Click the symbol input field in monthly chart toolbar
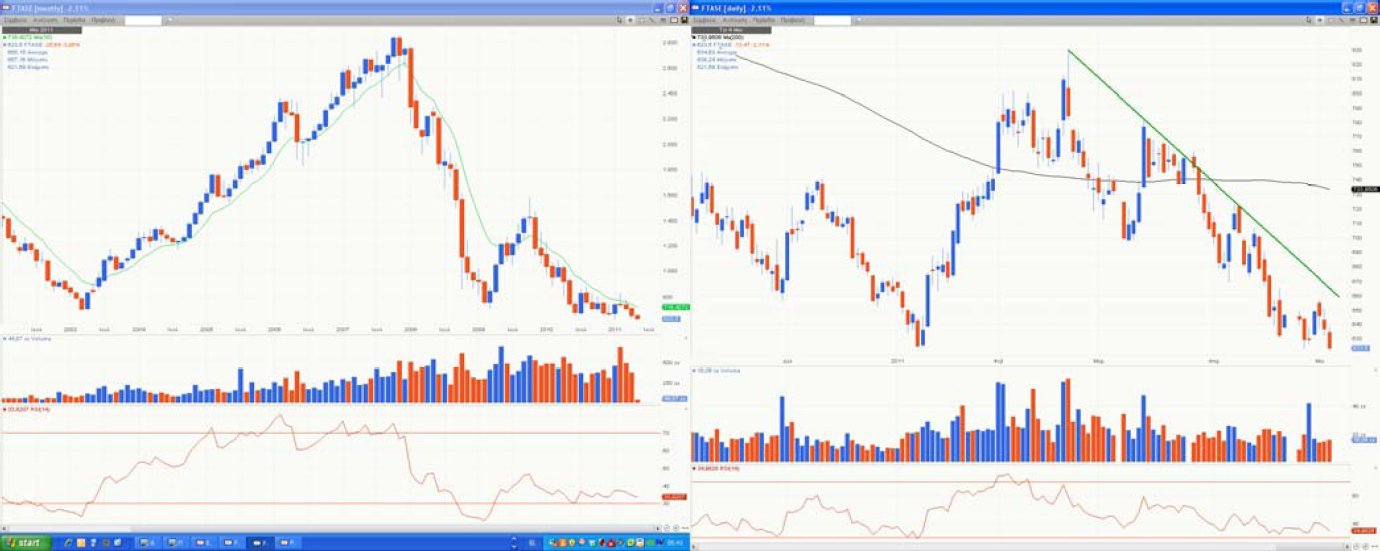The image size is (1380, 551). [142, 20]
